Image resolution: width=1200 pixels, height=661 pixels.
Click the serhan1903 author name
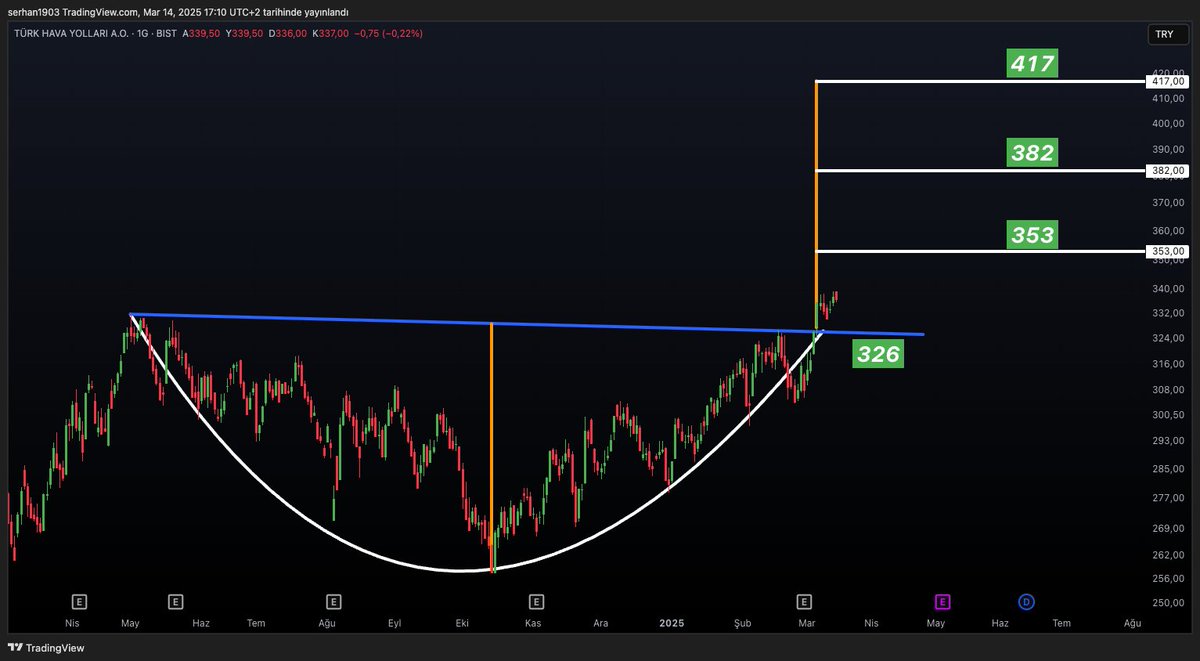(32, 11)
